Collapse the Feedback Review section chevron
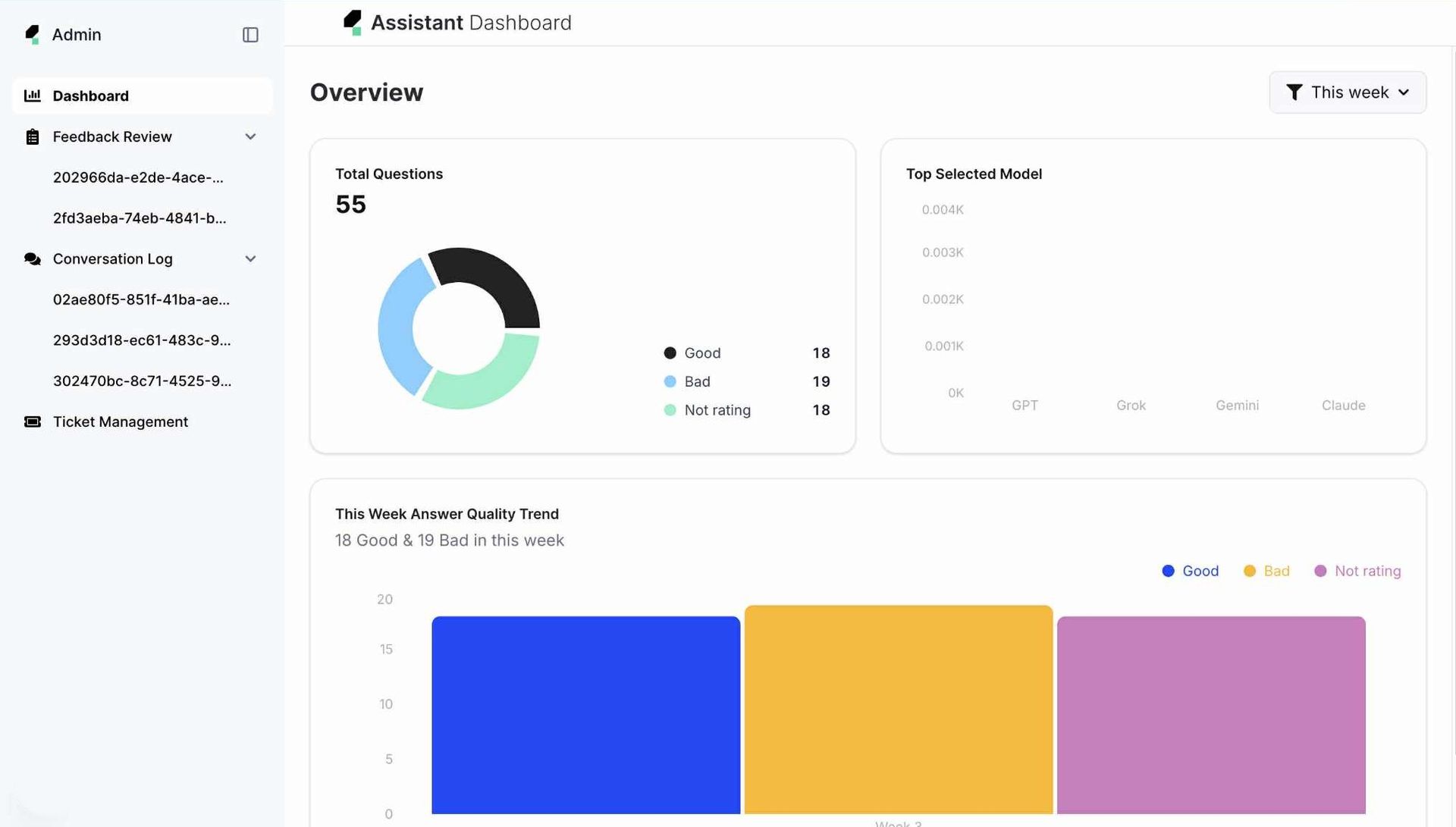This screenshot has height=827, width=1456. 250,137
